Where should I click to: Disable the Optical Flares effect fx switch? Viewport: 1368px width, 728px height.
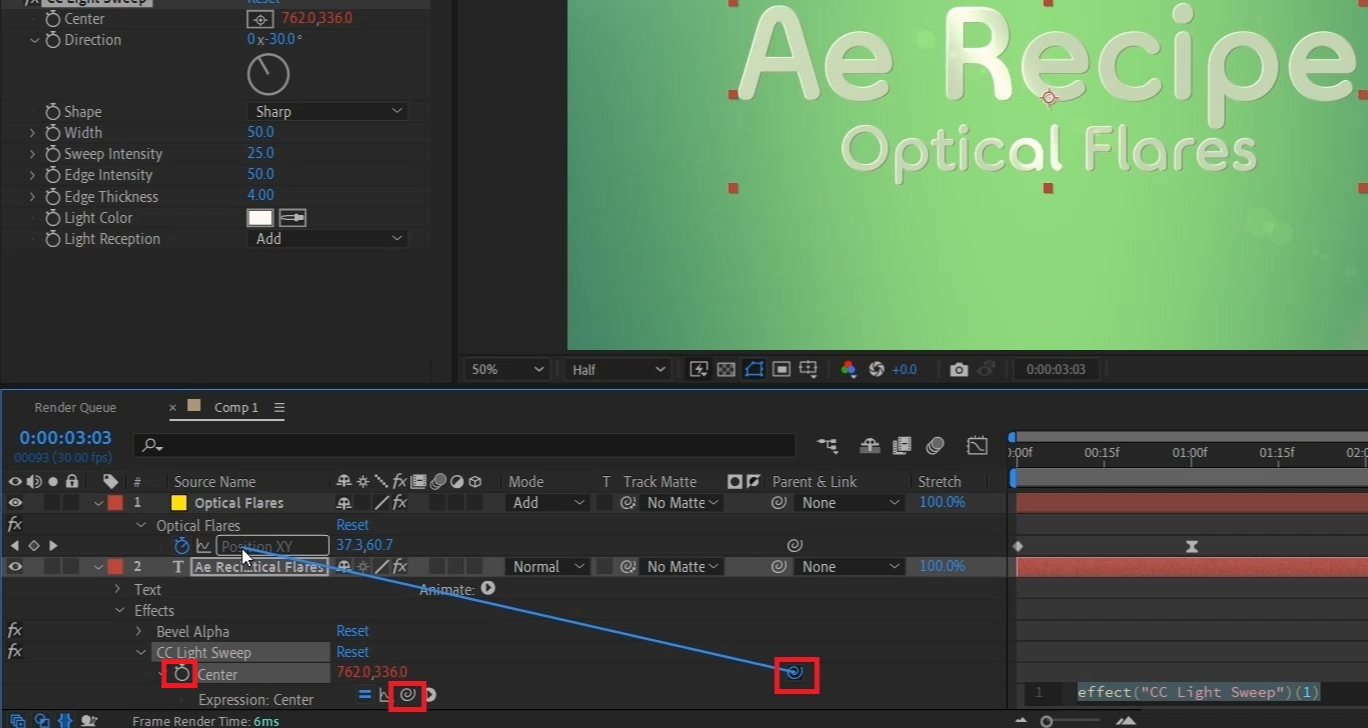click(15, 524)
